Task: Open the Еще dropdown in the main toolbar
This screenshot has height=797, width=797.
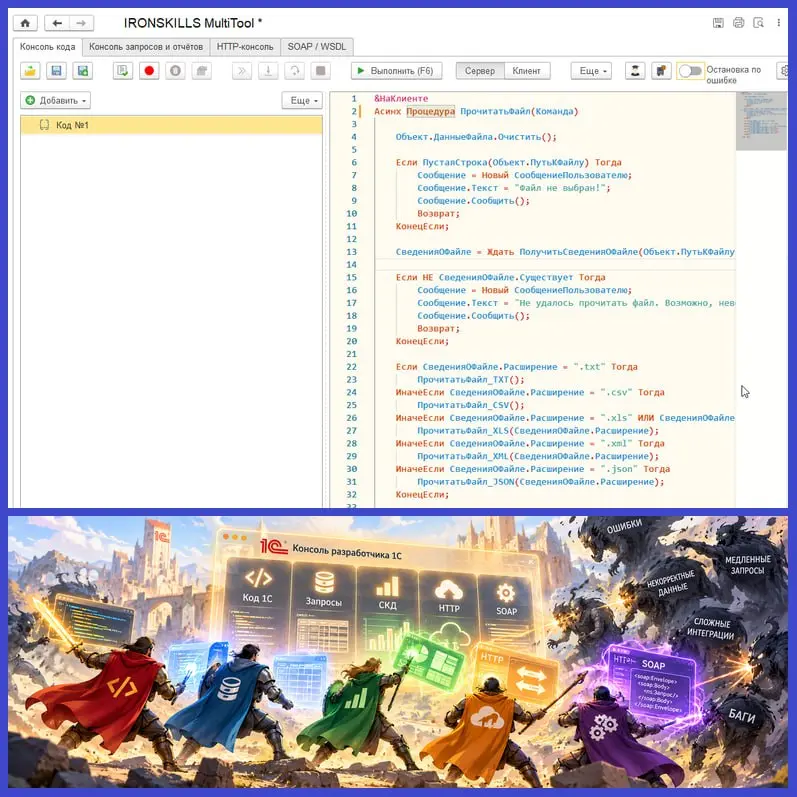Action: 591,71
